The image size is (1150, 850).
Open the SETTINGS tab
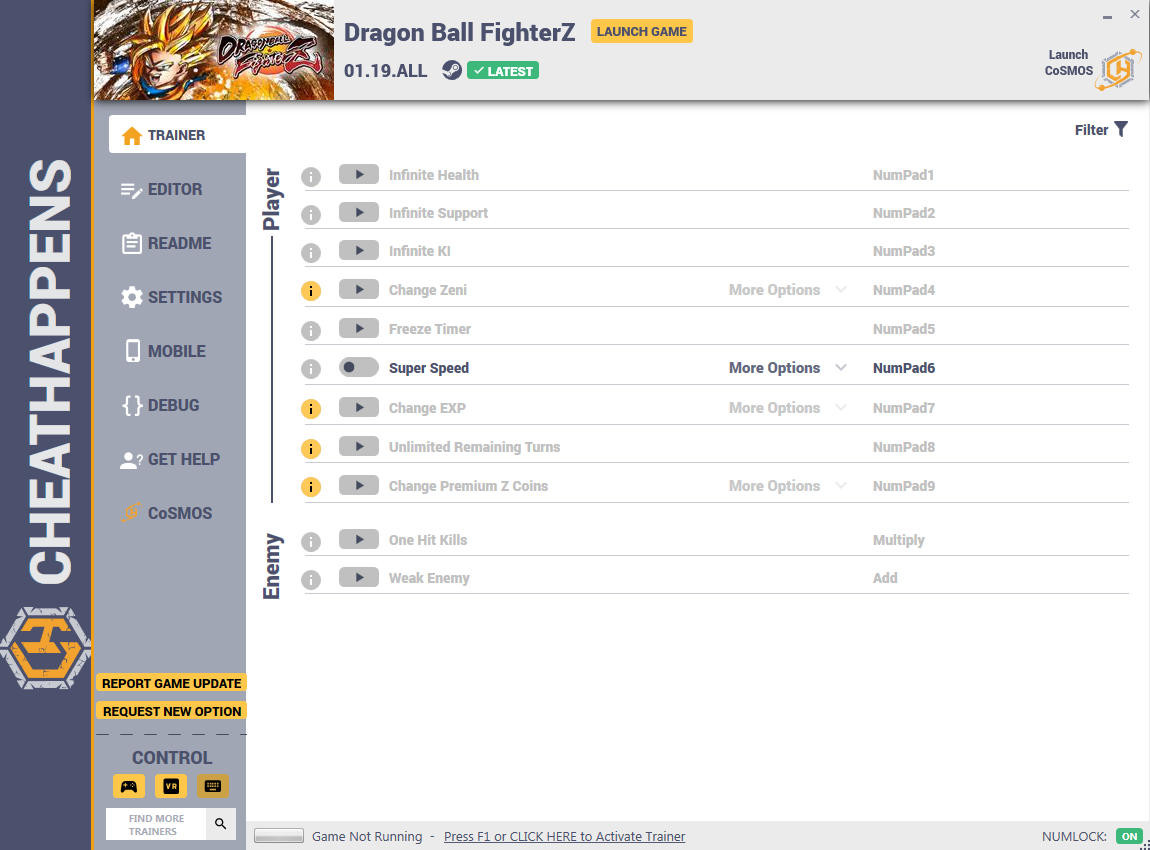click(x=170, y=297)
